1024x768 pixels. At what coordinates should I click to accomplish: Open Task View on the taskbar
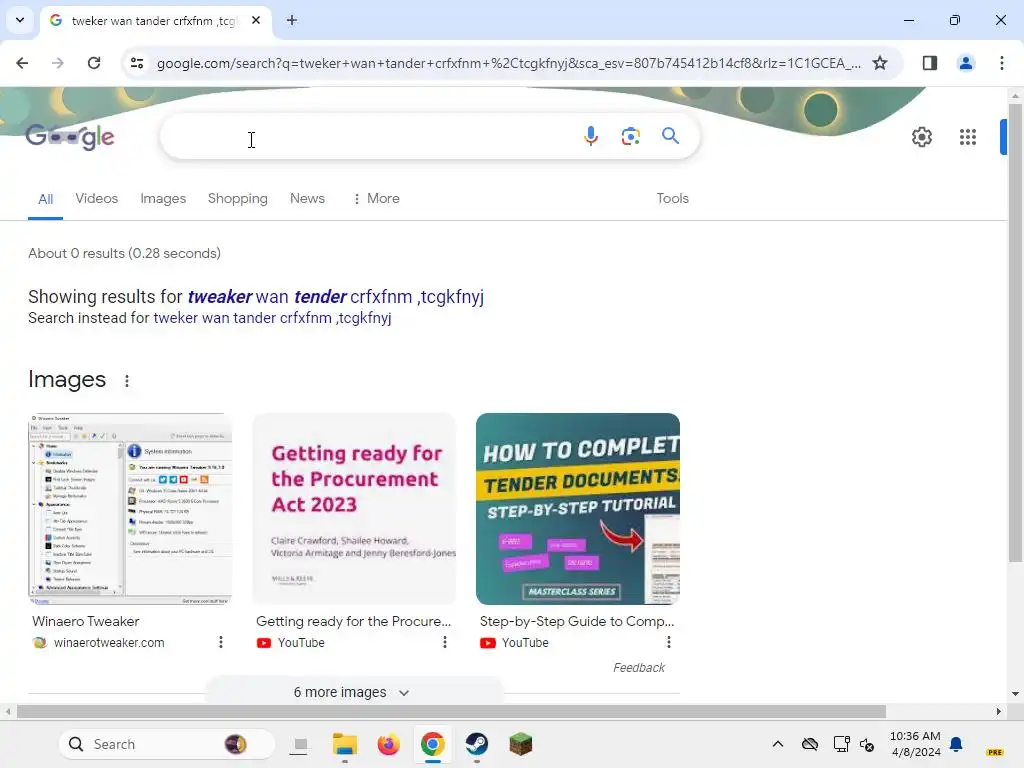(x=300, y=744)
